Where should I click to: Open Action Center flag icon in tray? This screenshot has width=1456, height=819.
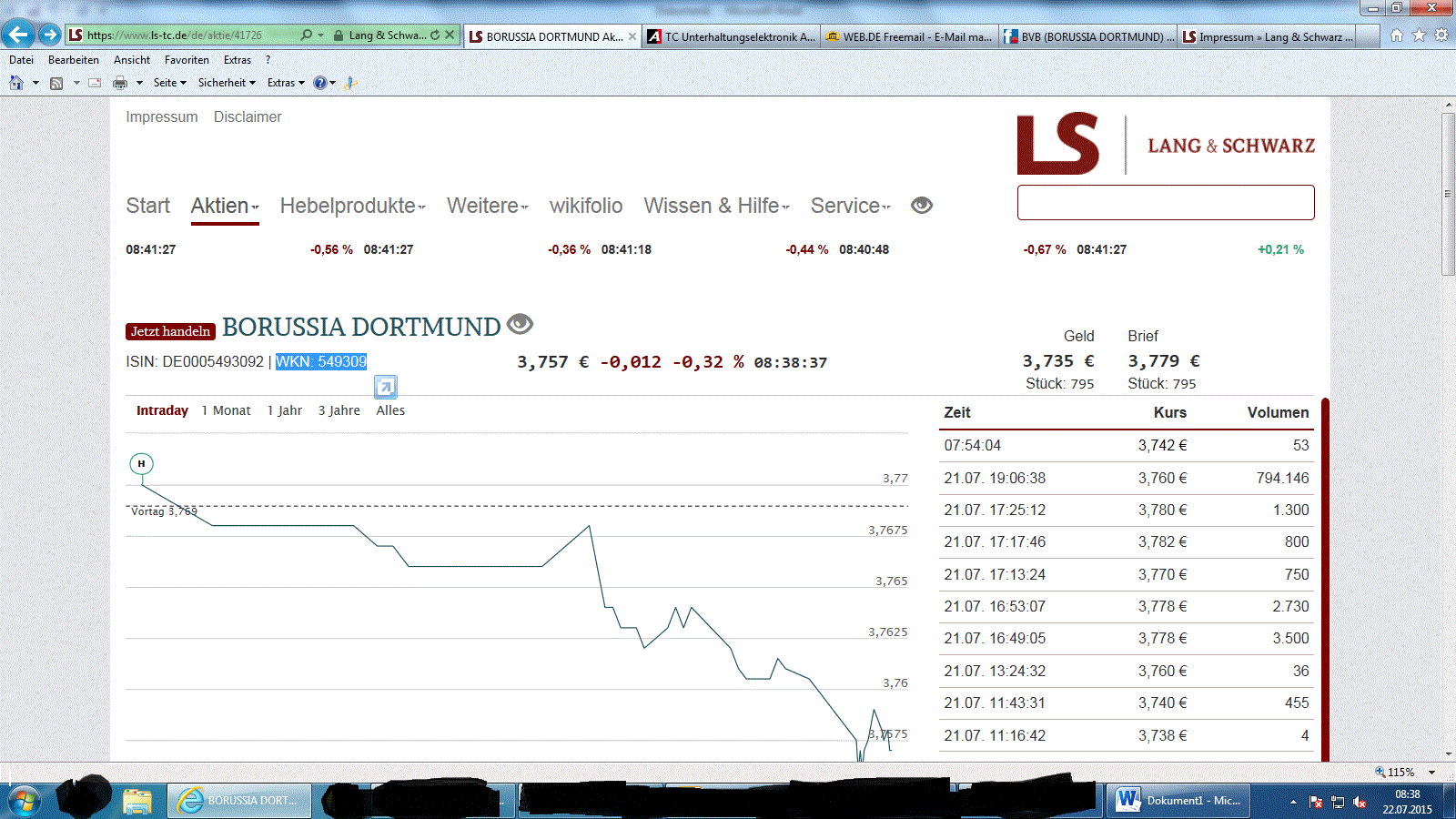click(x=1316, y=802)
